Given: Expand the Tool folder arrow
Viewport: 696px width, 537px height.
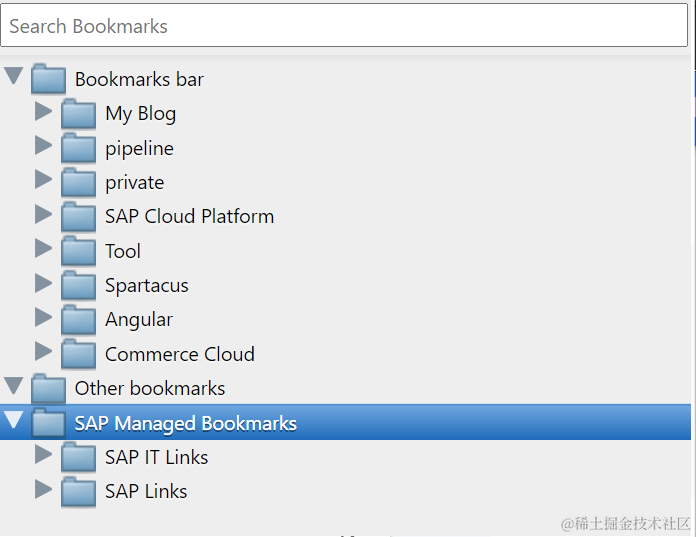Looking at the screenshot, I should point(44,248).
